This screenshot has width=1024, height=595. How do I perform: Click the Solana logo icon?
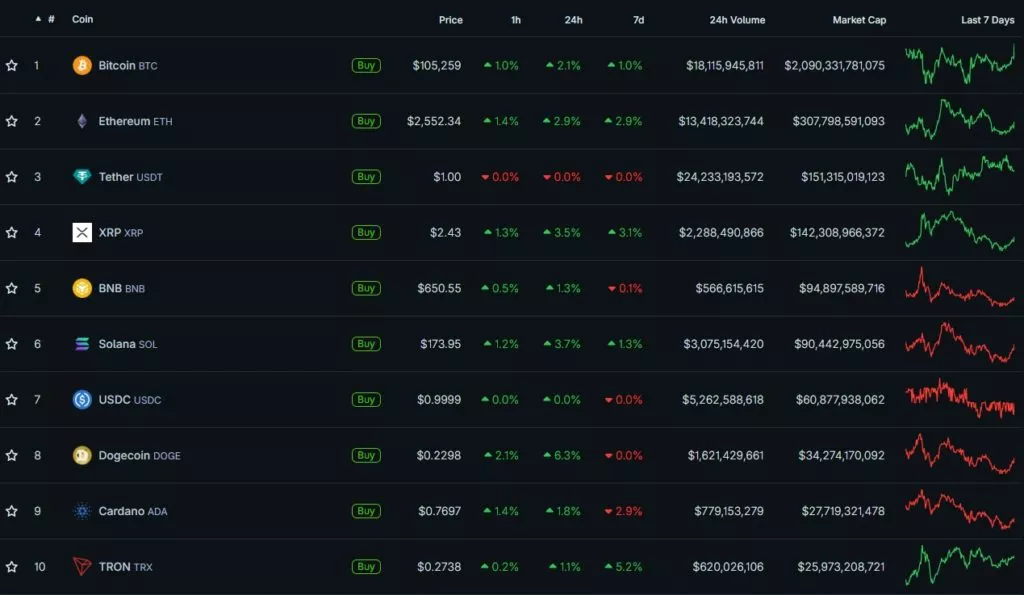82,344
